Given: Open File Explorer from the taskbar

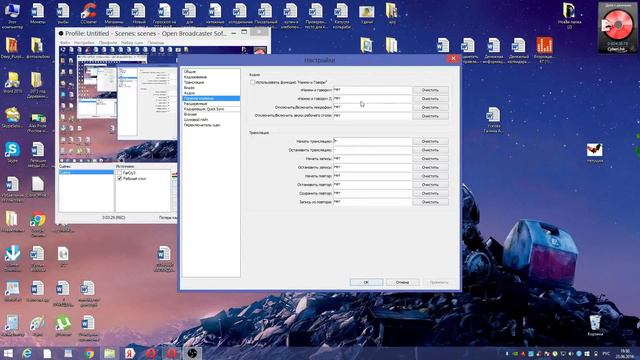Looking at the screenshot, I should [x=109, y=353].
